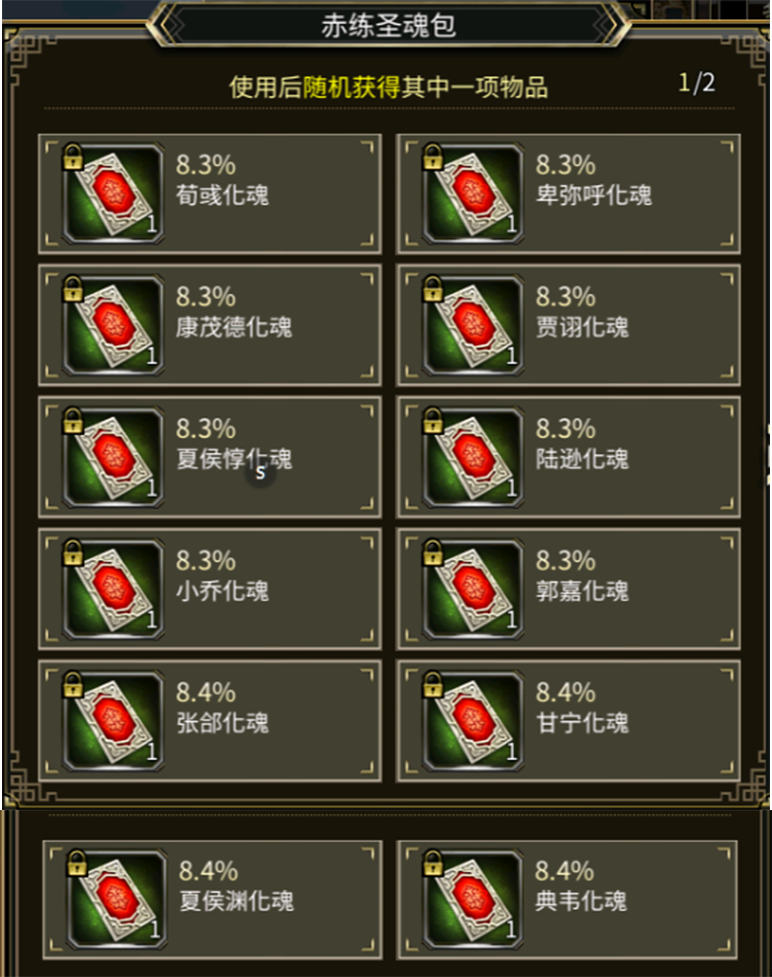
Task: Select the 康茂德化魂 soul card icon
Action: click(x=113, y=325)
